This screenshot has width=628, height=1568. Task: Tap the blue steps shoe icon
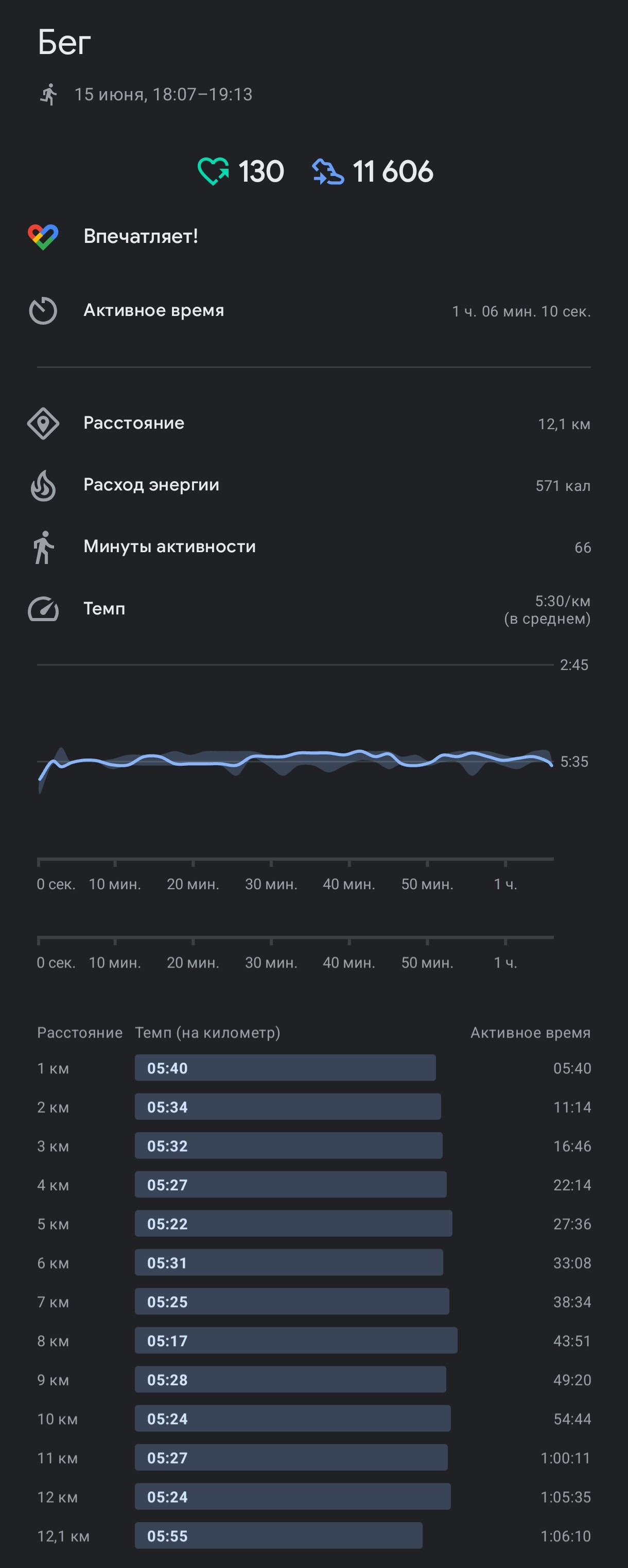coord(328,171)
